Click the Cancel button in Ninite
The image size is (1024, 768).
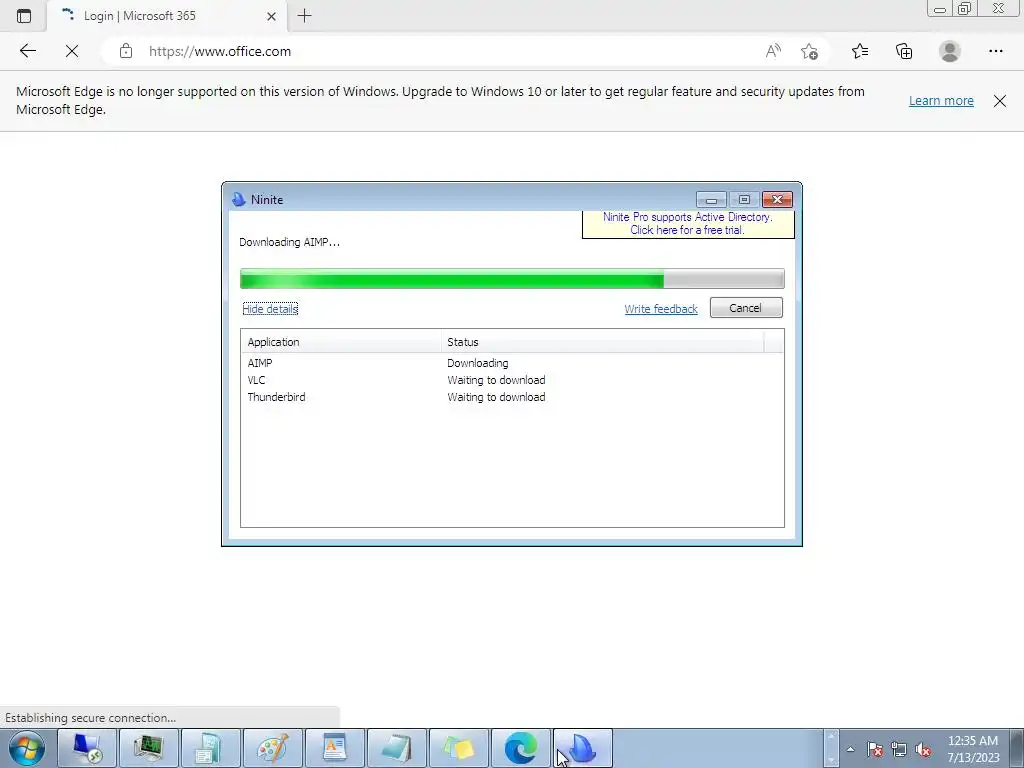click(746, 308)
